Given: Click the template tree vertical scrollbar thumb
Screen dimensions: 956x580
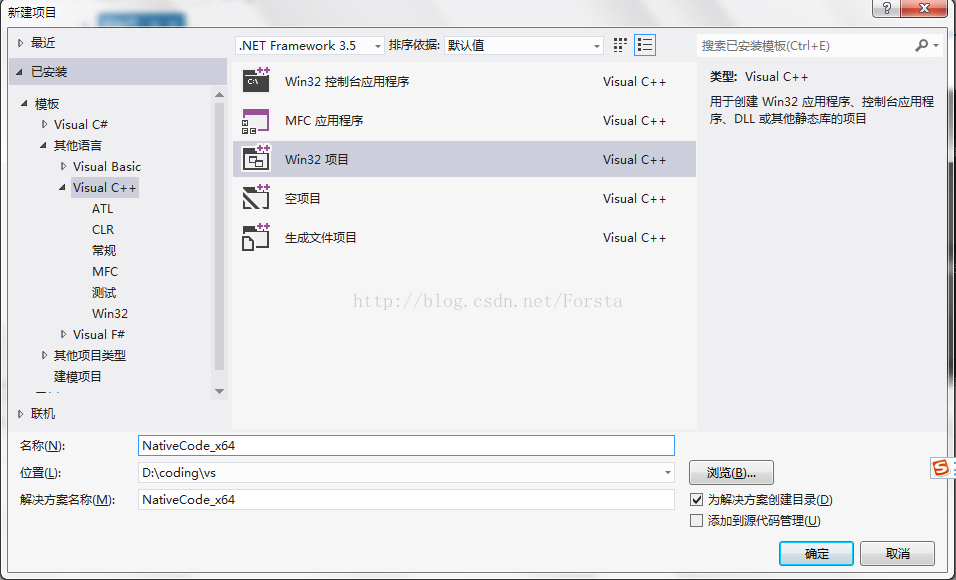Looking at the screenshot, I should 219,236.
